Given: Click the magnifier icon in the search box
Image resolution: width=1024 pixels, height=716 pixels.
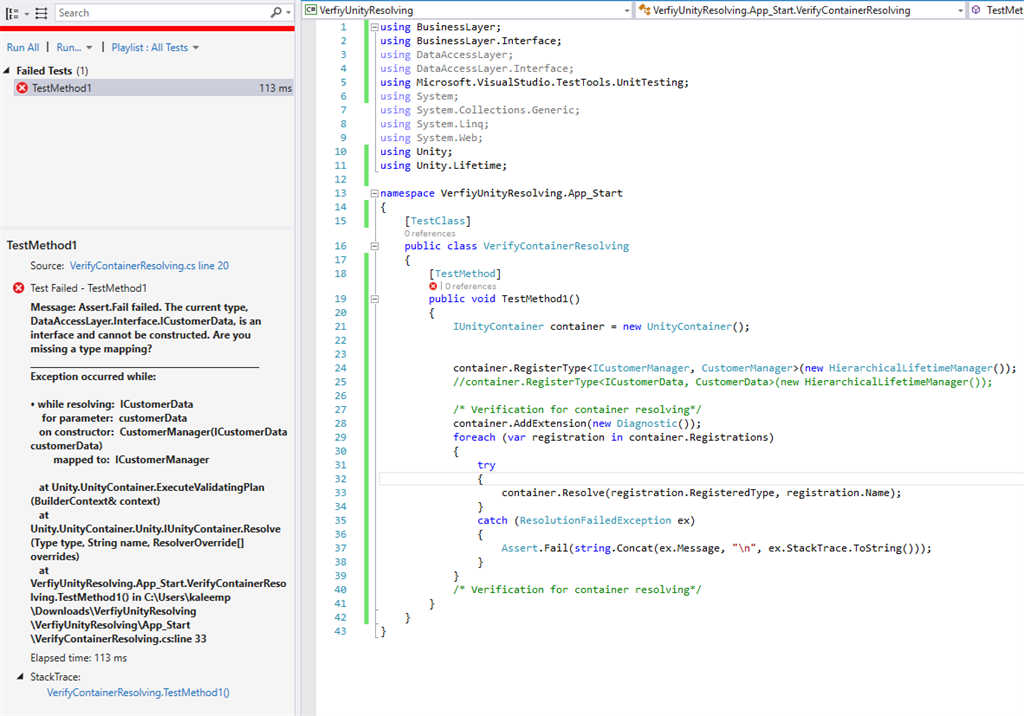Looking at the screenshot, I should (x=275, y=12).
